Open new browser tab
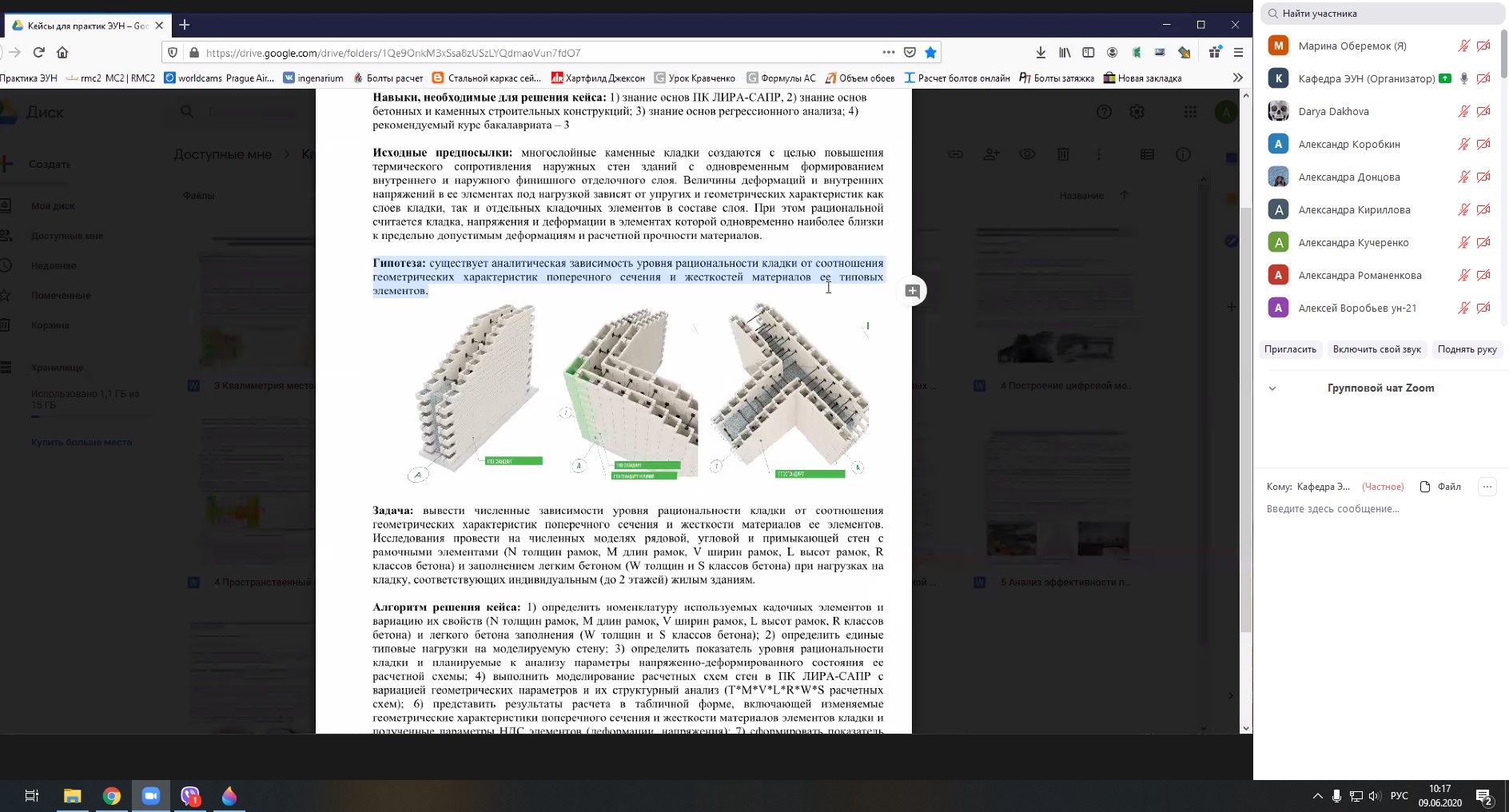 point(185,25)
